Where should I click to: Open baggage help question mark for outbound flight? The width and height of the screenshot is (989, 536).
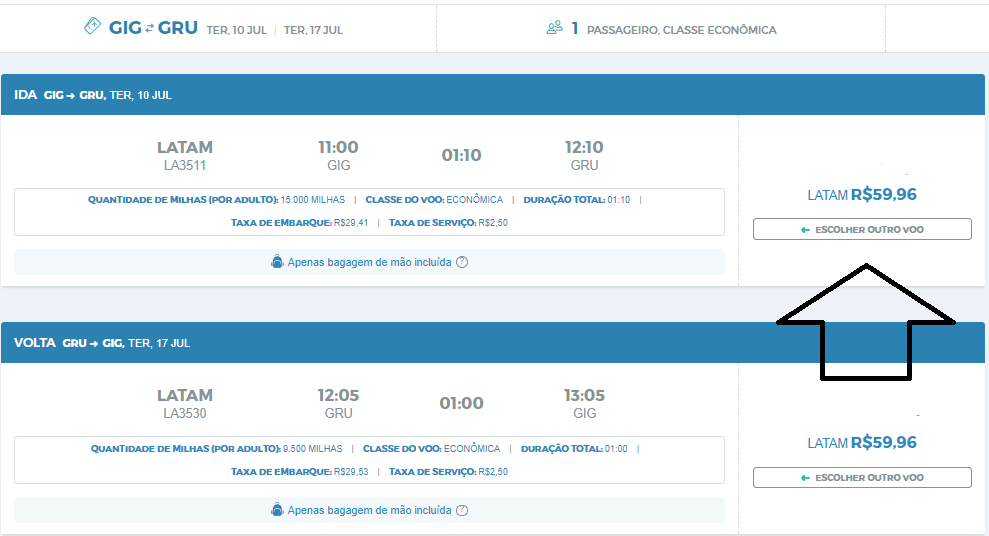point(462,262)
